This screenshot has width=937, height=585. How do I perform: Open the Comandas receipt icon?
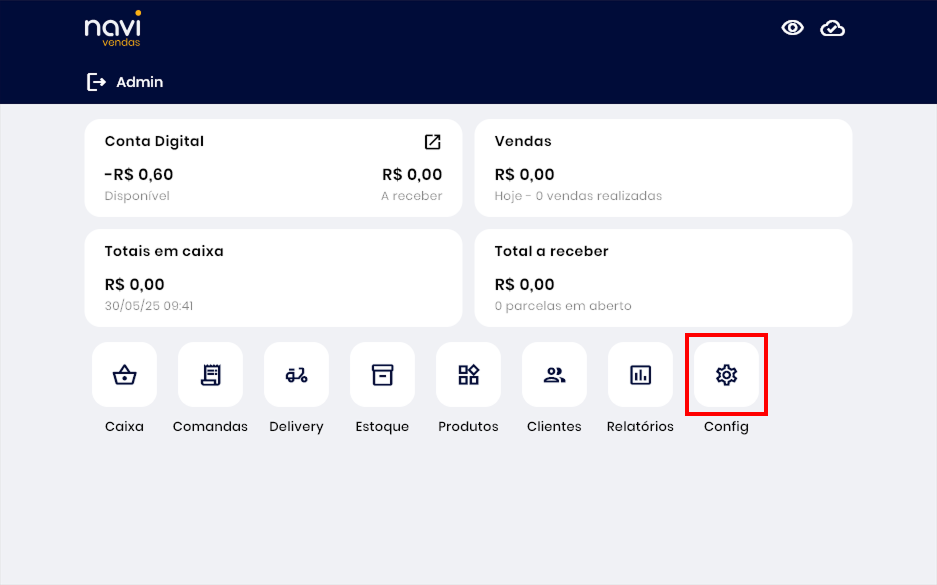pos(210,375)
